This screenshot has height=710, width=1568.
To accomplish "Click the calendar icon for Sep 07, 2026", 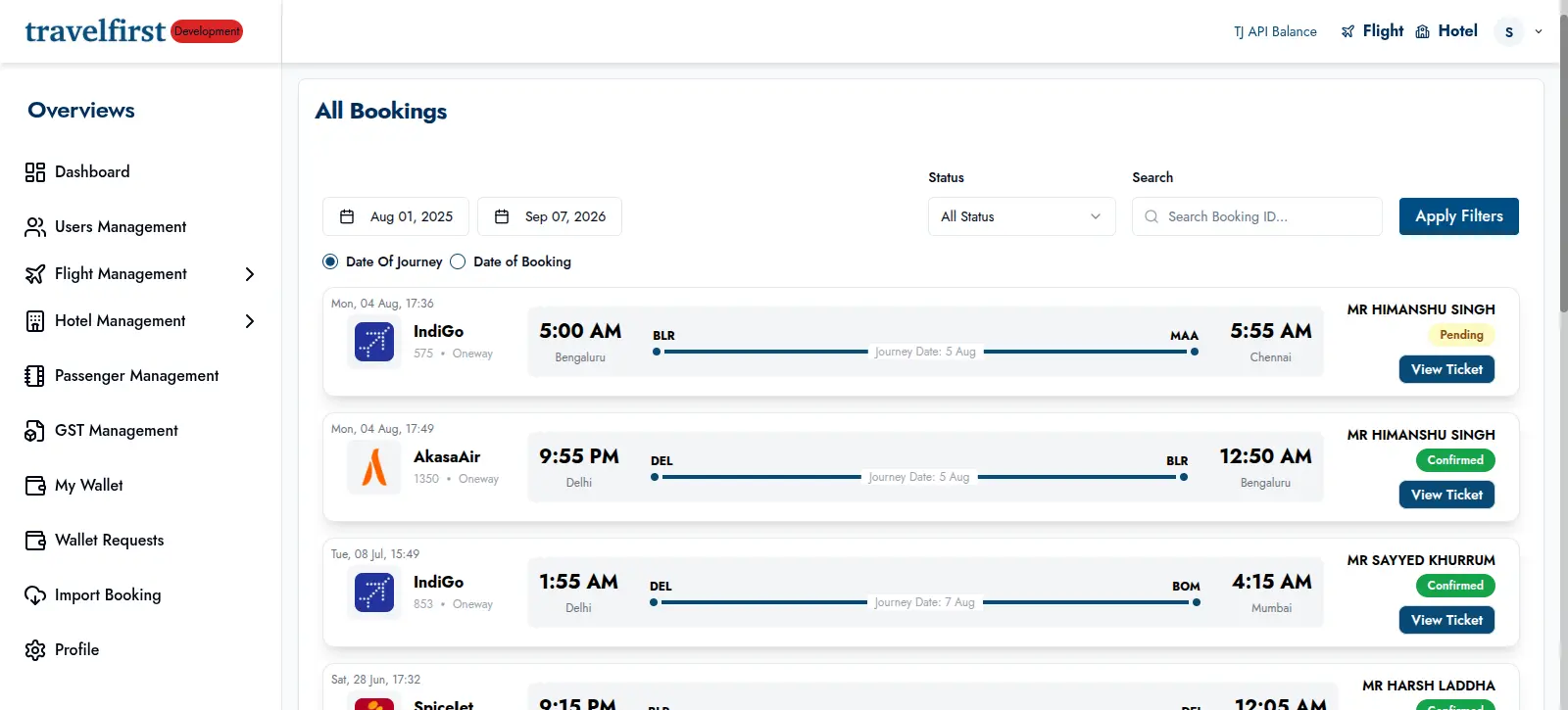I will [x=502, y=216].
